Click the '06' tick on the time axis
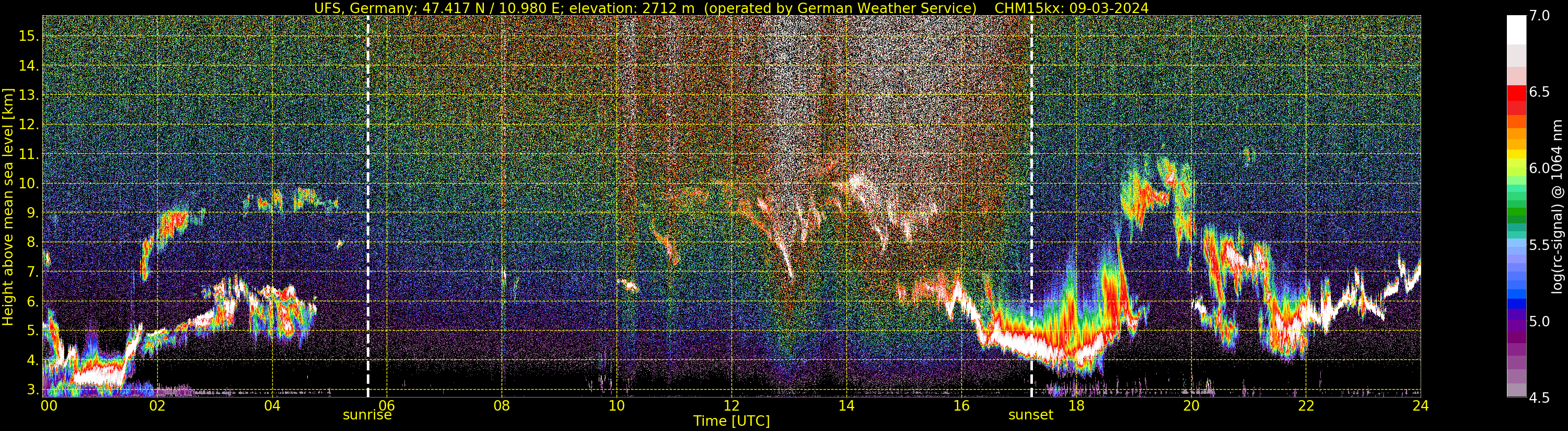Viewport: 1568px width, 431px height. (x=387, y=406)
